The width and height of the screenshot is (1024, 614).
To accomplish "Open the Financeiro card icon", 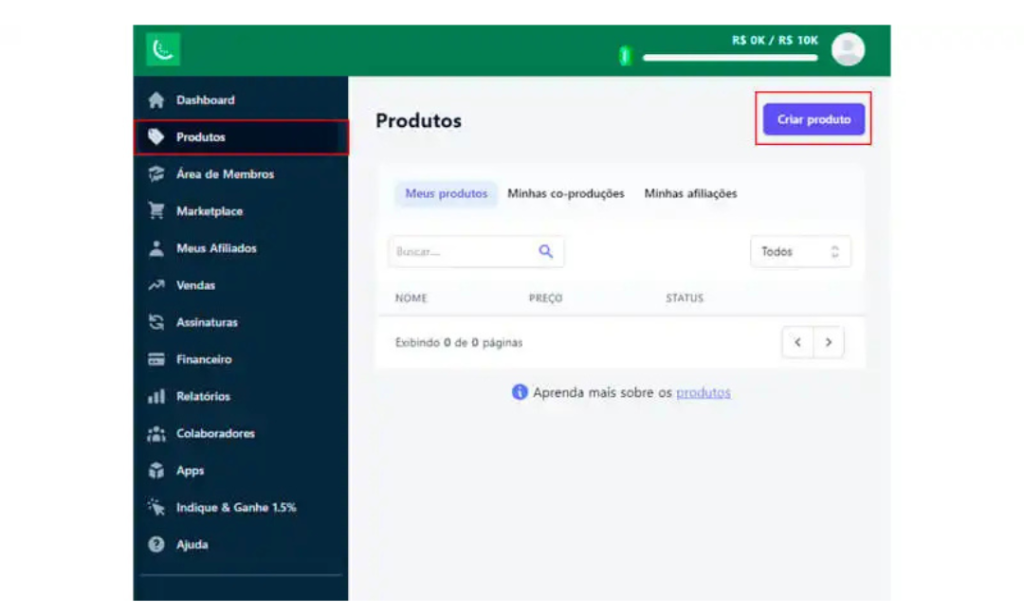I will 156,359.
